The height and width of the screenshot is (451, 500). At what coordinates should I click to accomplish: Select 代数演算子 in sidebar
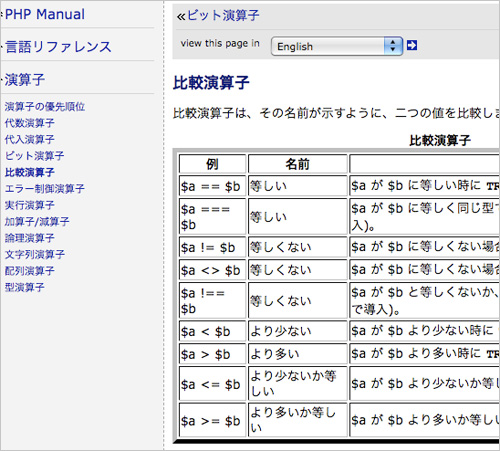[29, 123]
